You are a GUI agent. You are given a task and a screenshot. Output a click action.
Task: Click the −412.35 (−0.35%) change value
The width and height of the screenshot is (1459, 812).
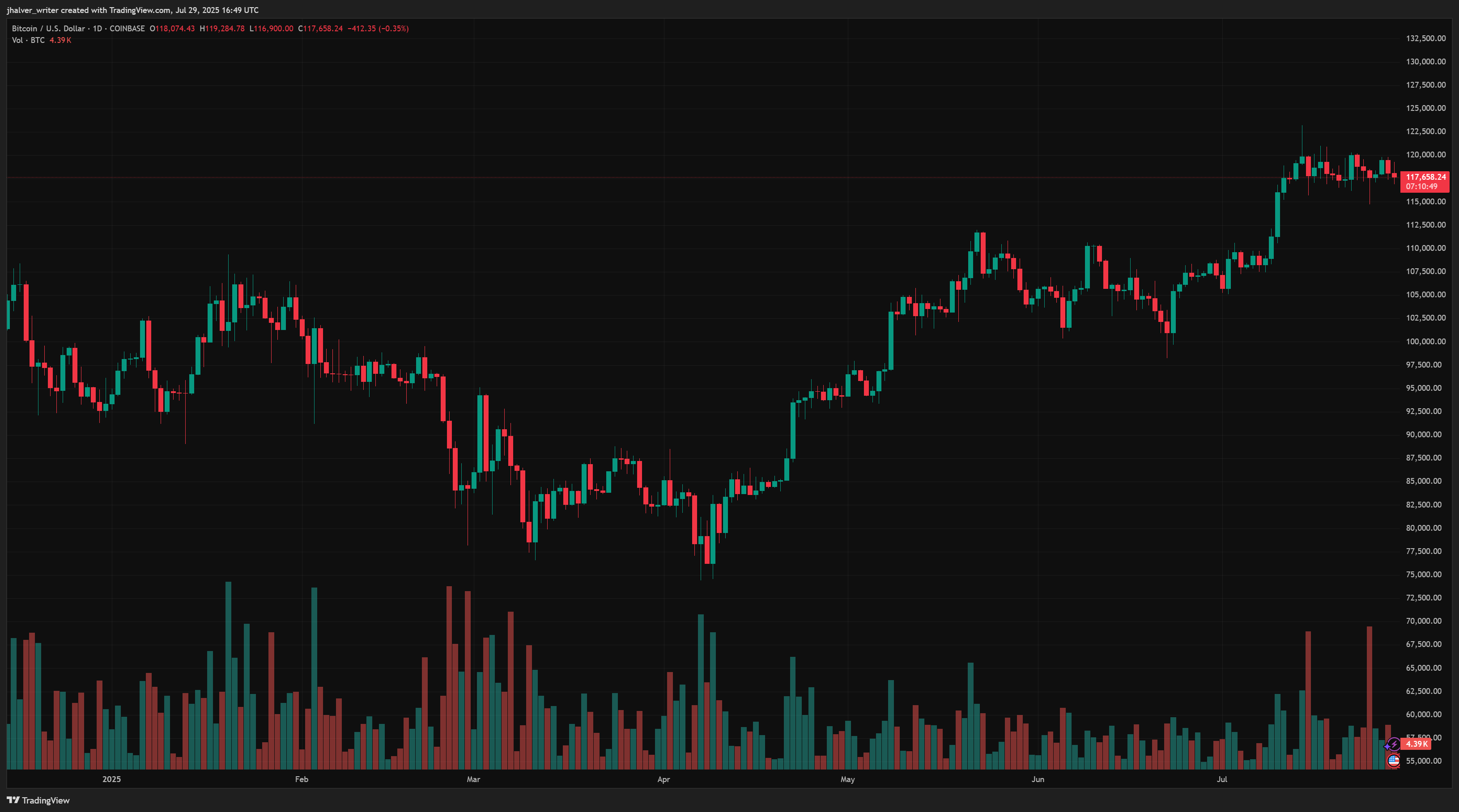378,28
